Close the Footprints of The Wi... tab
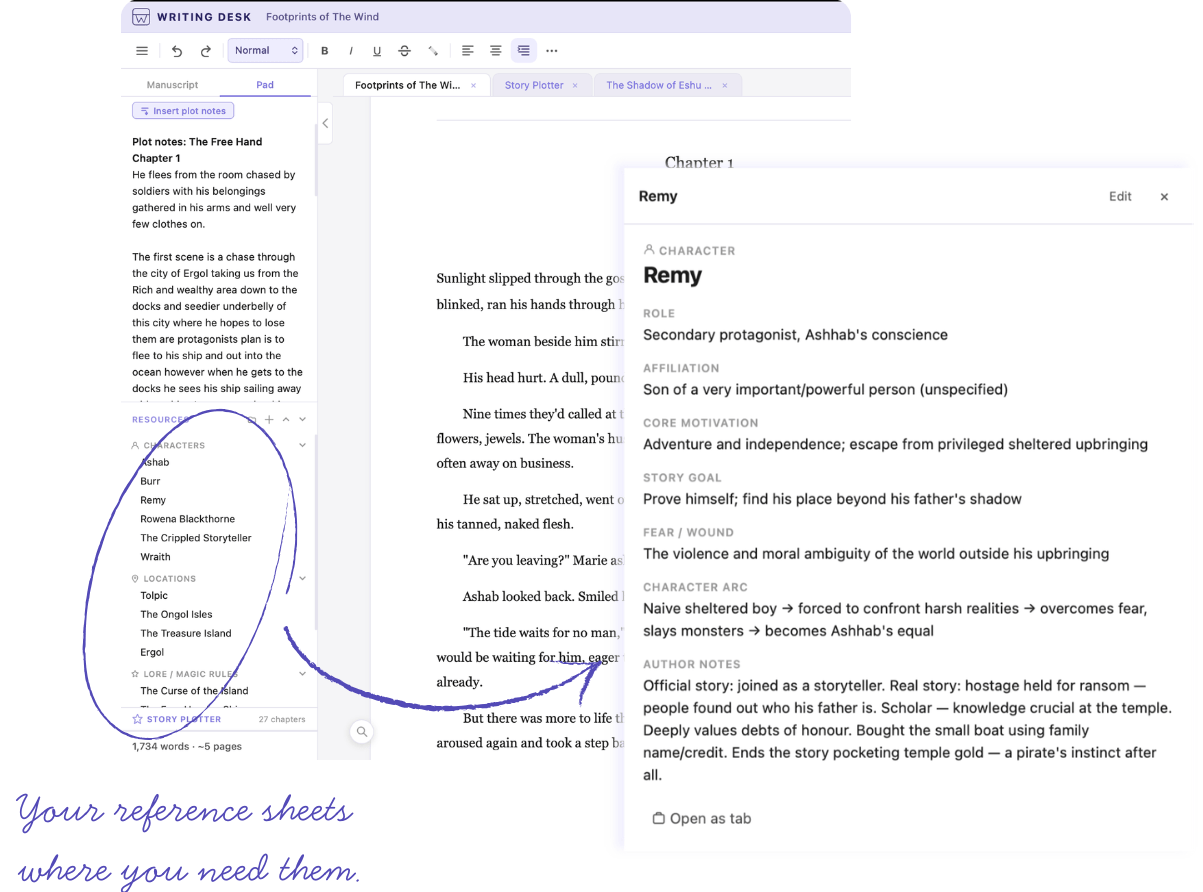The image size is (1203, 892). pos(474,86)
